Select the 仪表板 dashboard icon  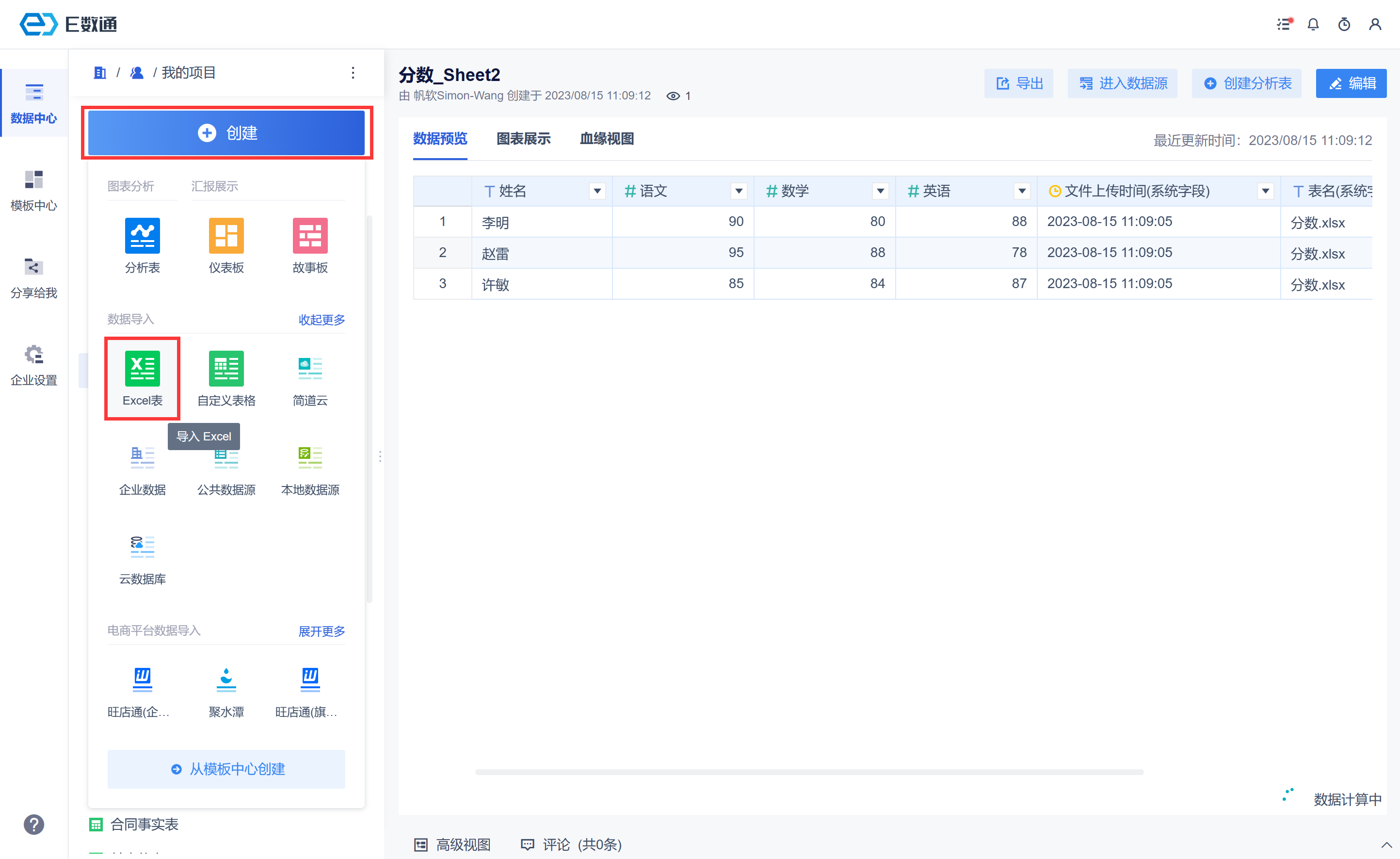coord(226,236)
